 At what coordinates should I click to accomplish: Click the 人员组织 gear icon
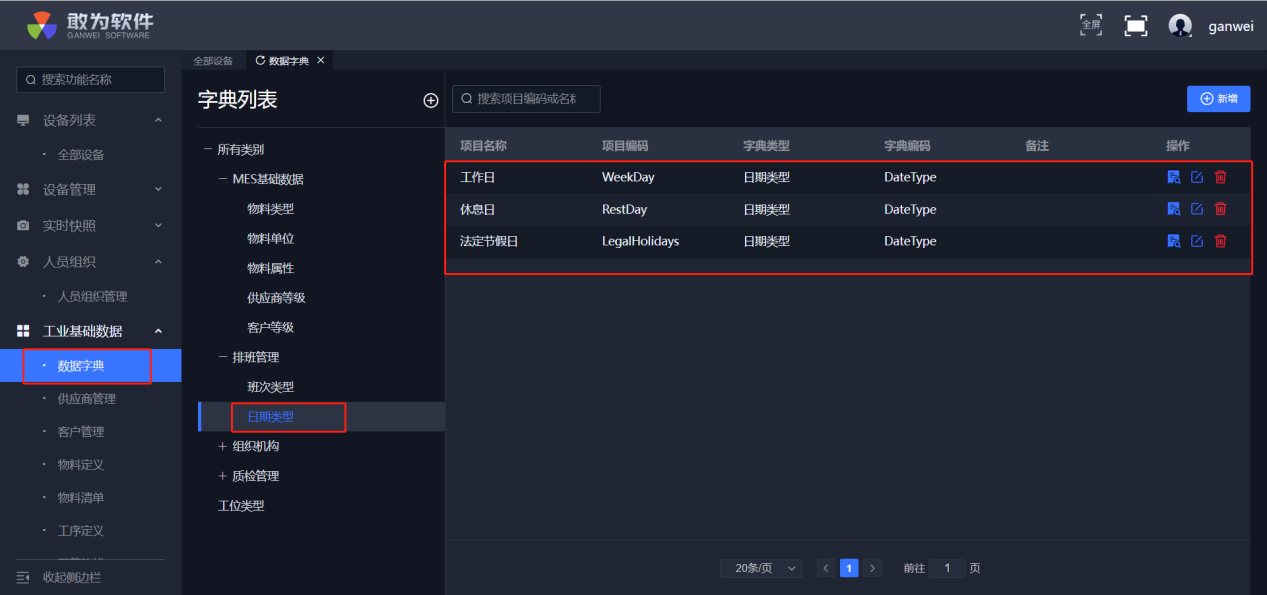pos(23,262)
